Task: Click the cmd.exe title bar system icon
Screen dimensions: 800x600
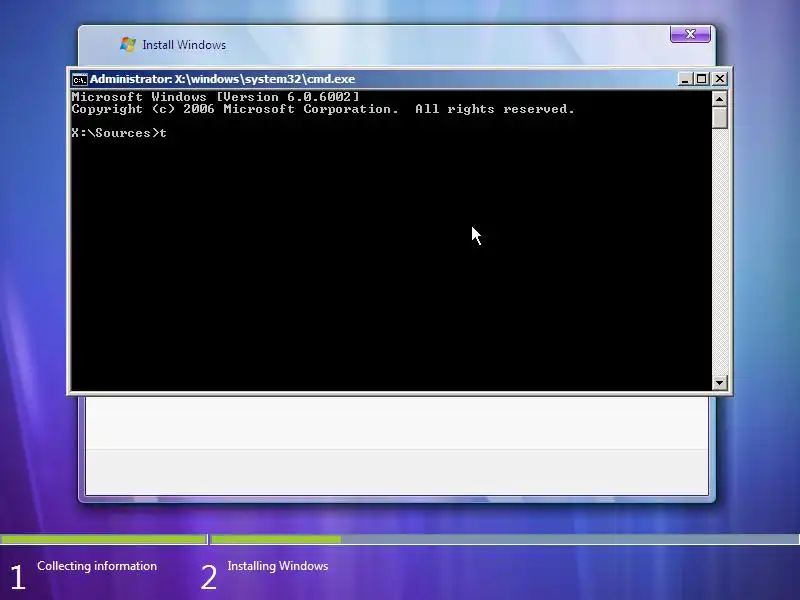Action: 80,80
